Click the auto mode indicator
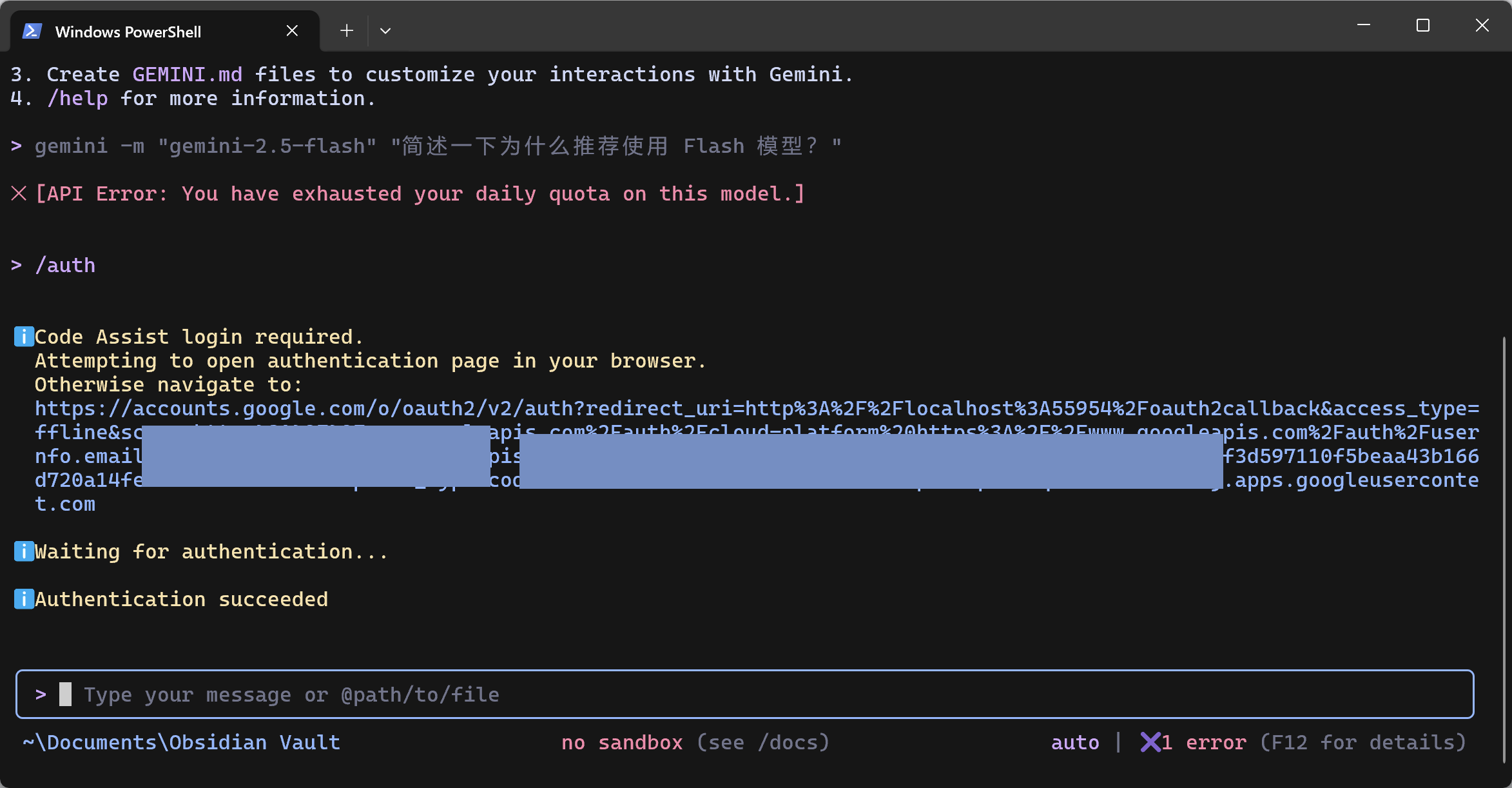This screenshot has height=788, width=1512. coord(1075,742)
